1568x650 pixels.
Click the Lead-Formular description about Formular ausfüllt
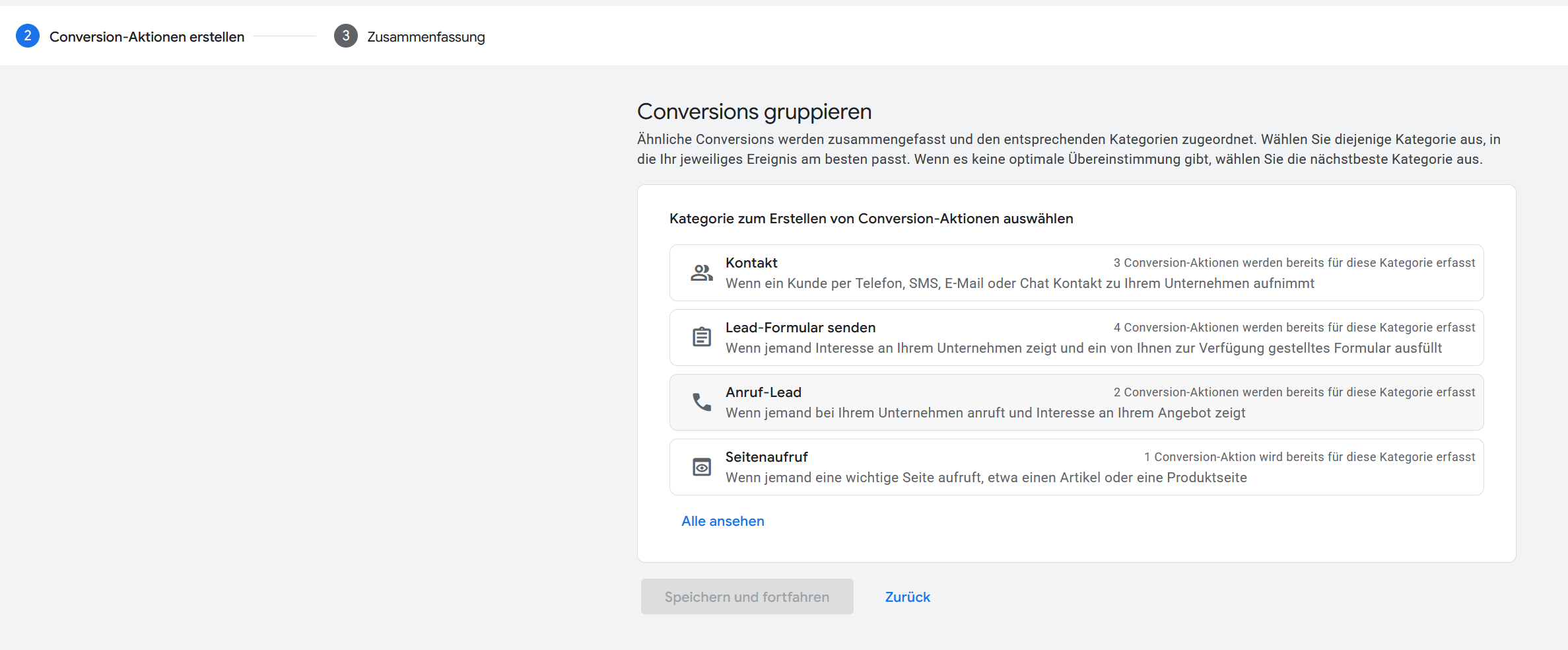tap(1083, 348)
